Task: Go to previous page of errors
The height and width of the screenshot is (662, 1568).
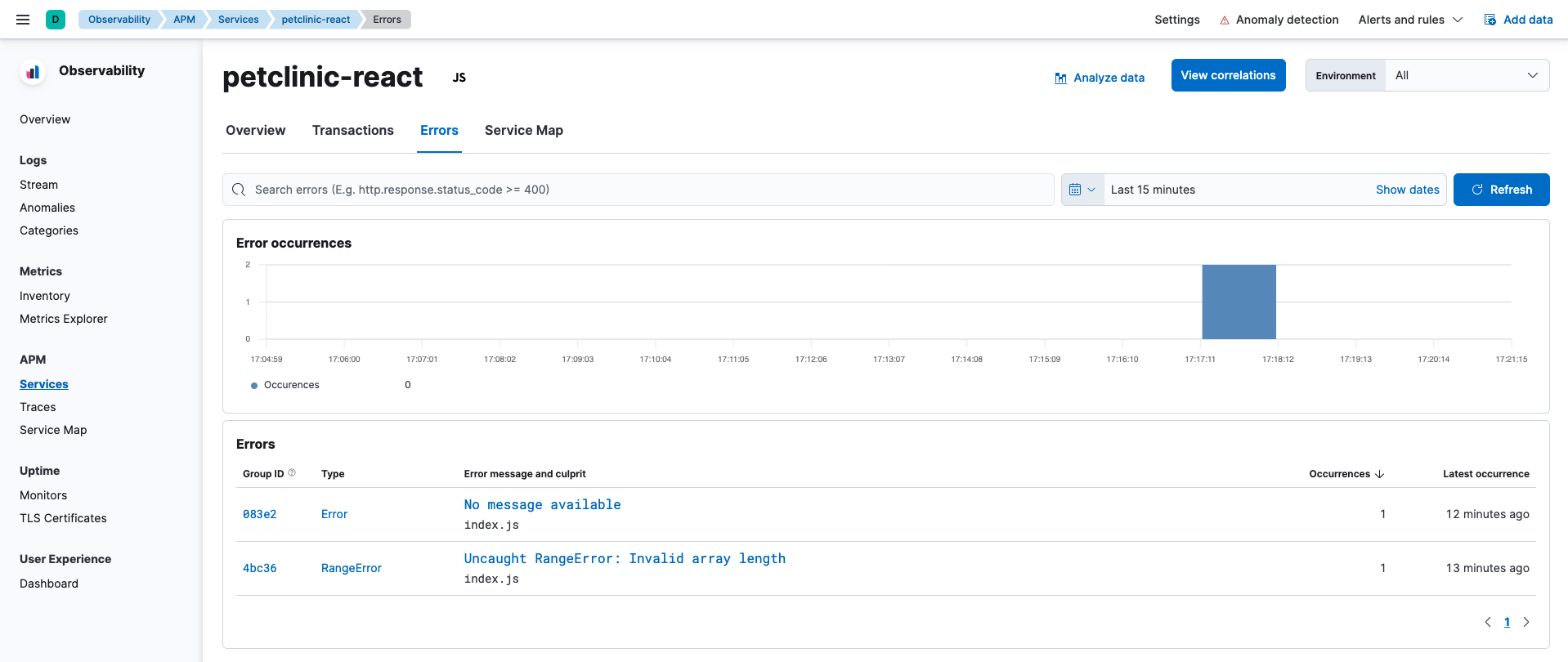Action: [1488, 622]
